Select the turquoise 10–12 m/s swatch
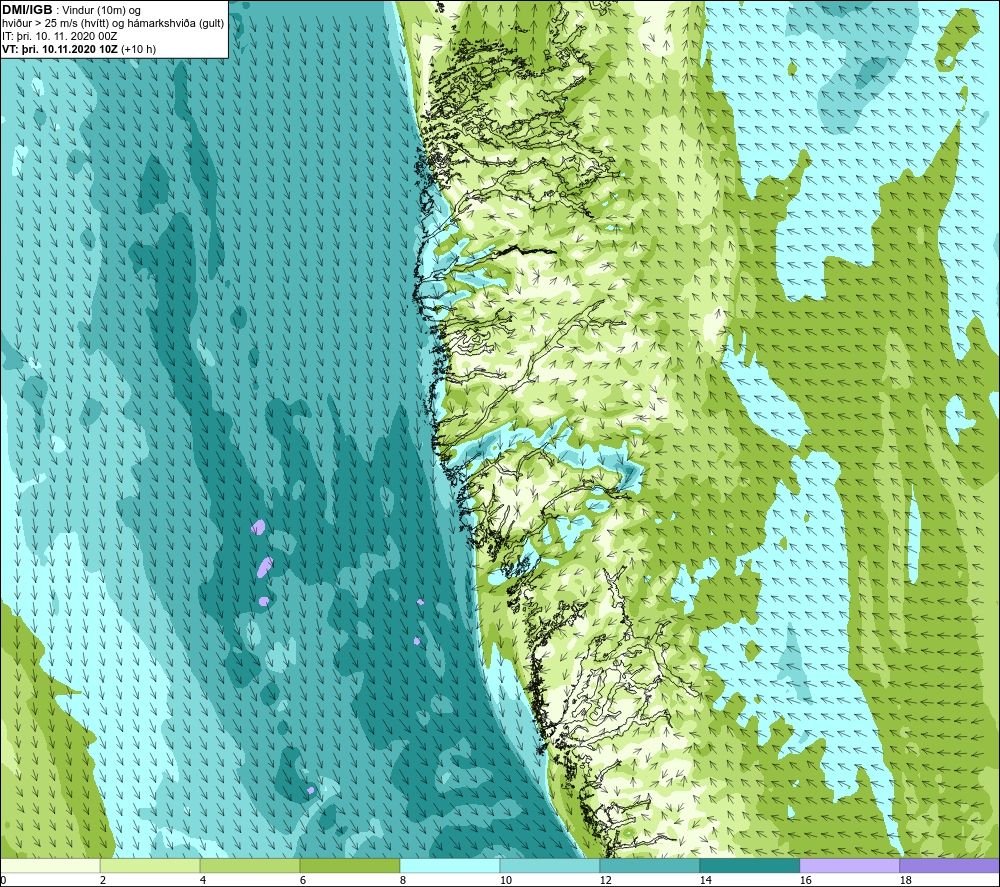This screenshot has height=887, width=1000. tap(550, 865)
